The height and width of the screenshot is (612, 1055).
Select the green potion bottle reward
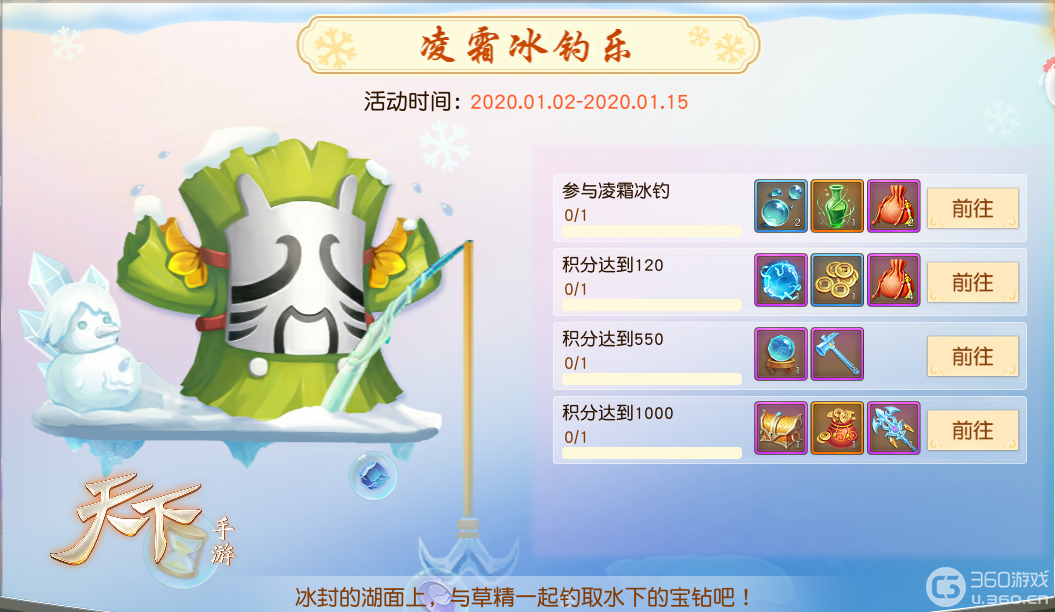coord(837,206)
